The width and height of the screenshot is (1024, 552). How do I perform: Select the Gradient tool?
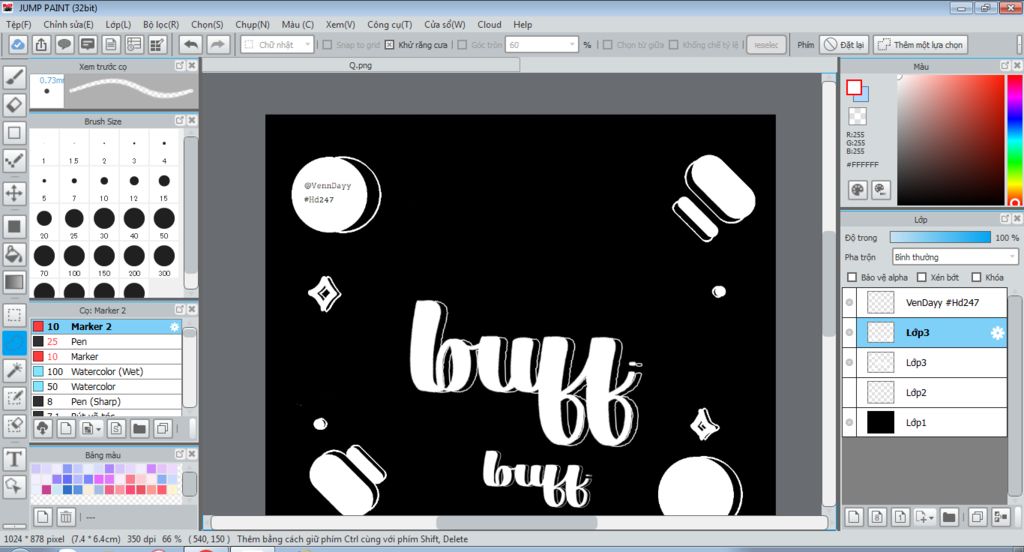14,282
